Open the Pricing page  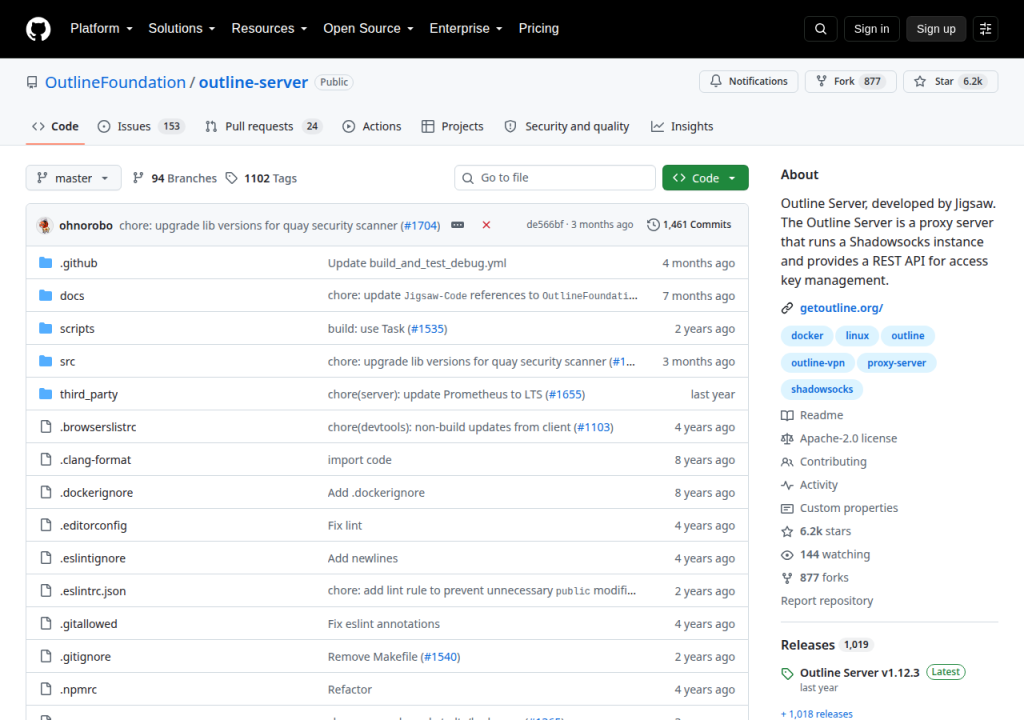pyautogui.click(x=539, y=29)
